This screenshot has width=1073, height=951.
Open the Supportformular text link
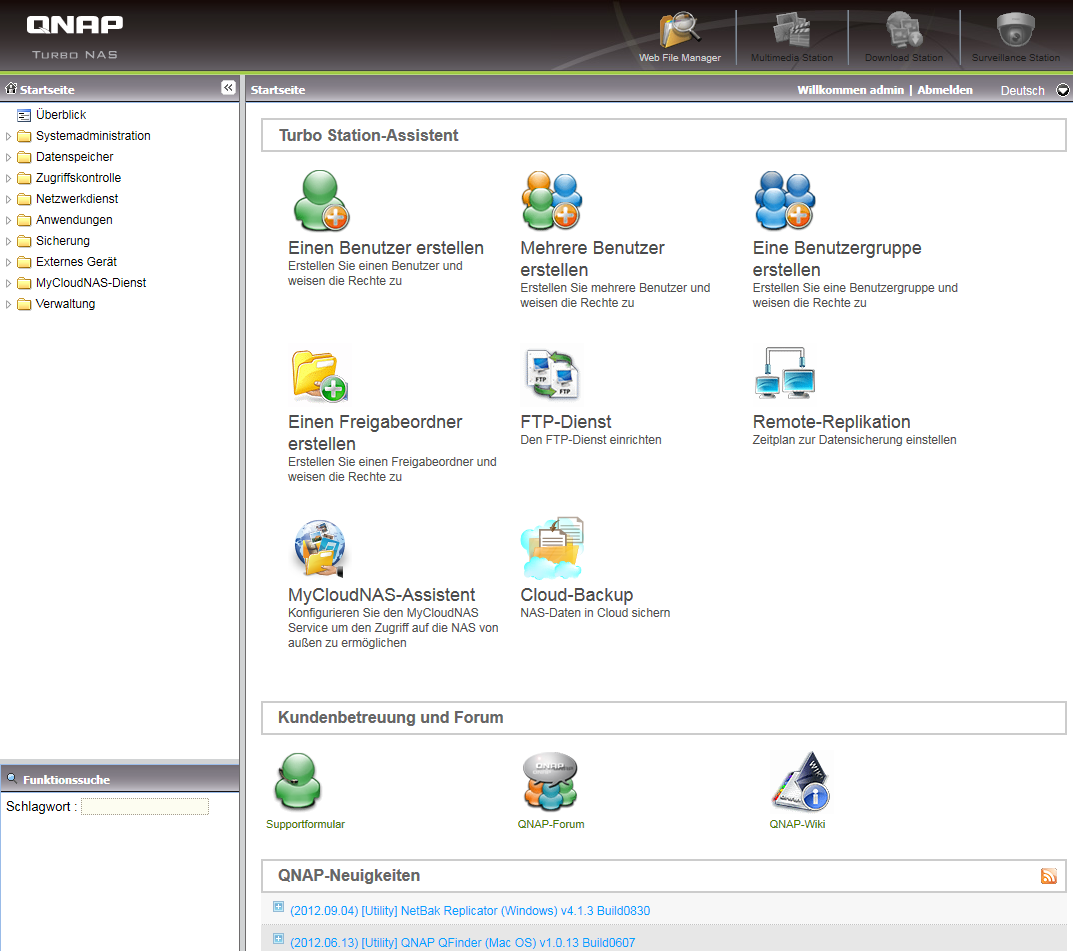click(305, 824)
